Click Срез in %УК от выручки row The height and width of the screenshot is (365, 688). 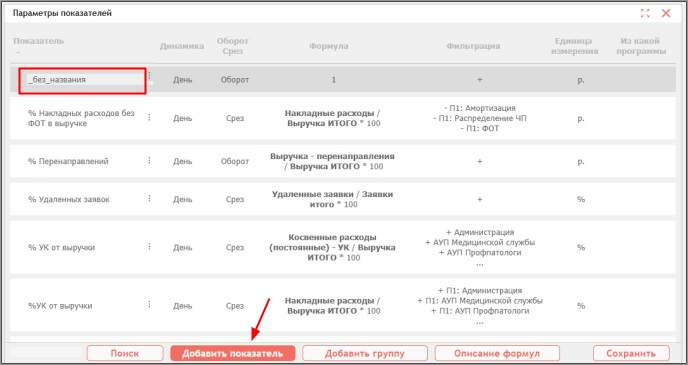(235, 306)
